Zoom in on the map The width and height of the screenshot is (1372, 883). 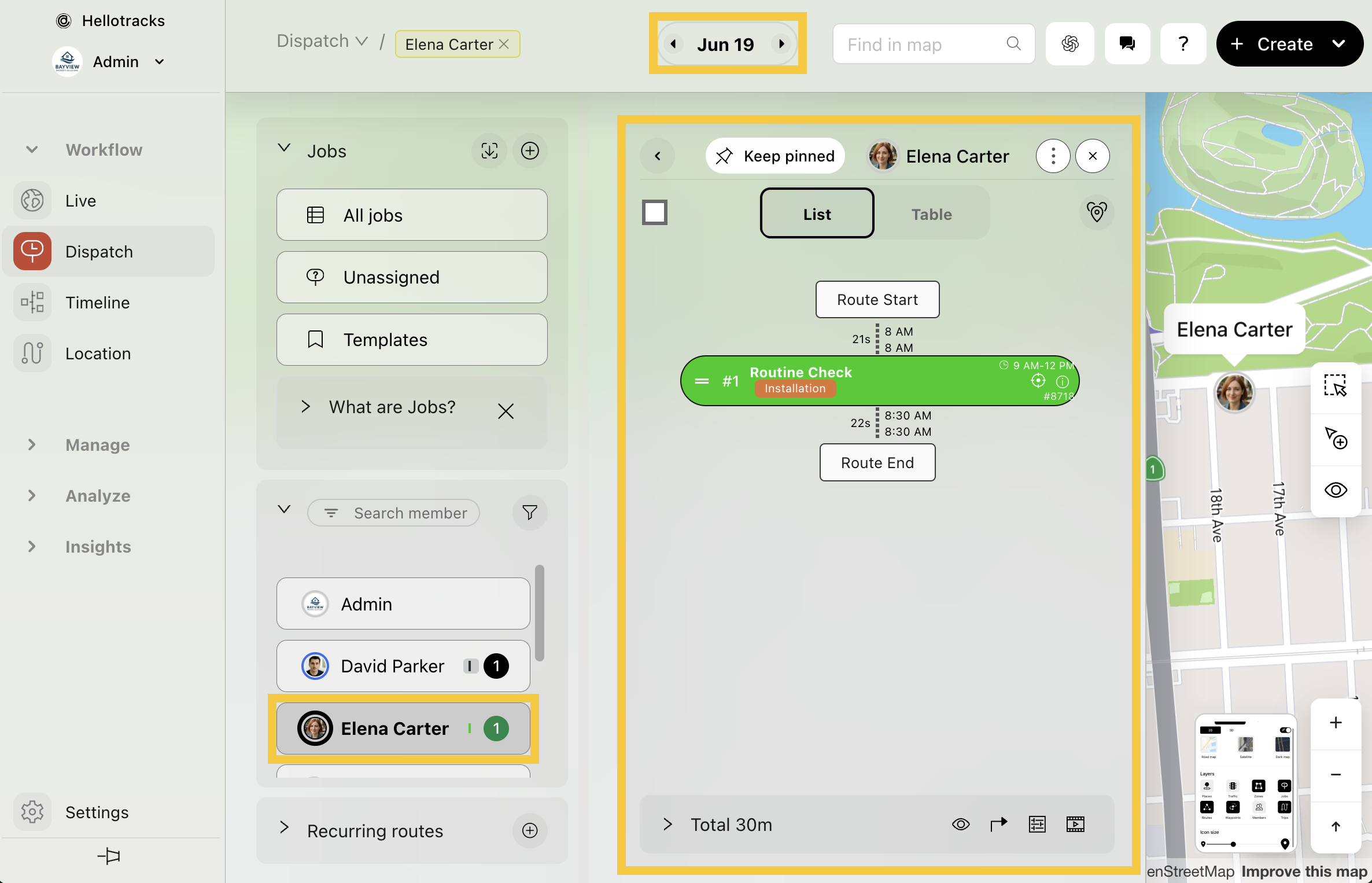pyautogui.click(x=1336, y=723)
